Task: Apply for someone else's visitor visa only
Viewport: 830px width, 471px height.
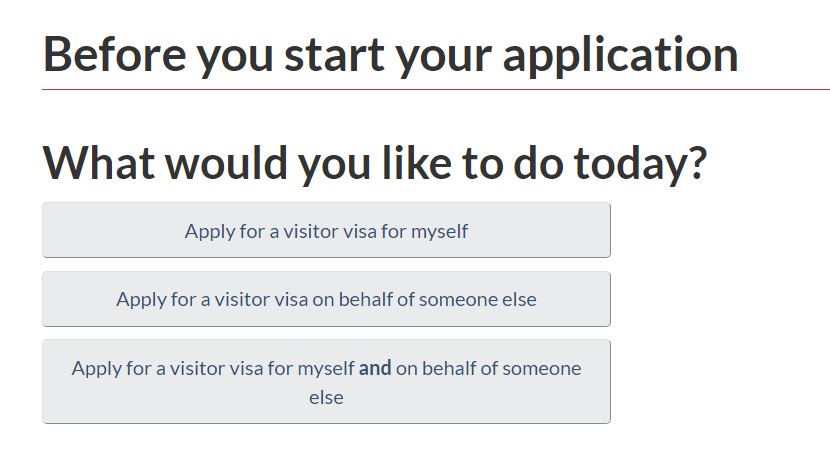Action: coord(326,299)
